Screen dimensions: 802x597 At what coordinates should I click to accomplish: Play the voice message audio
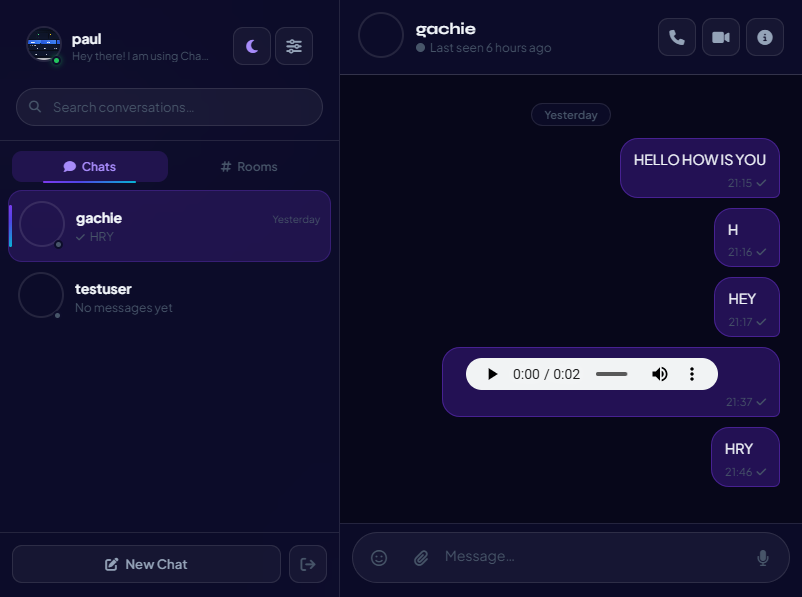point(492,374)
